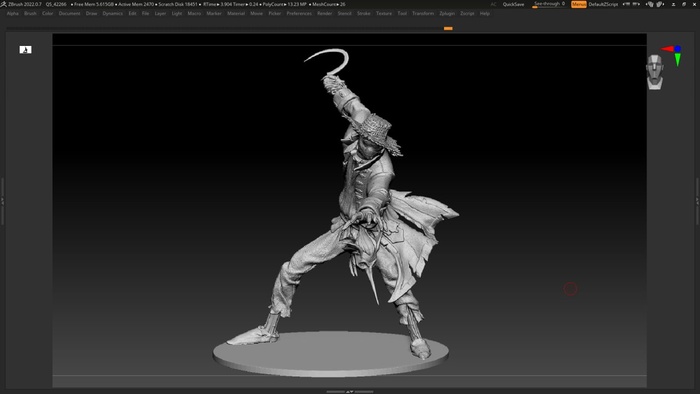Viewport: 700px width, 394px height.
Task: Restore down the ZBrush window
Action: click(683, 4)
